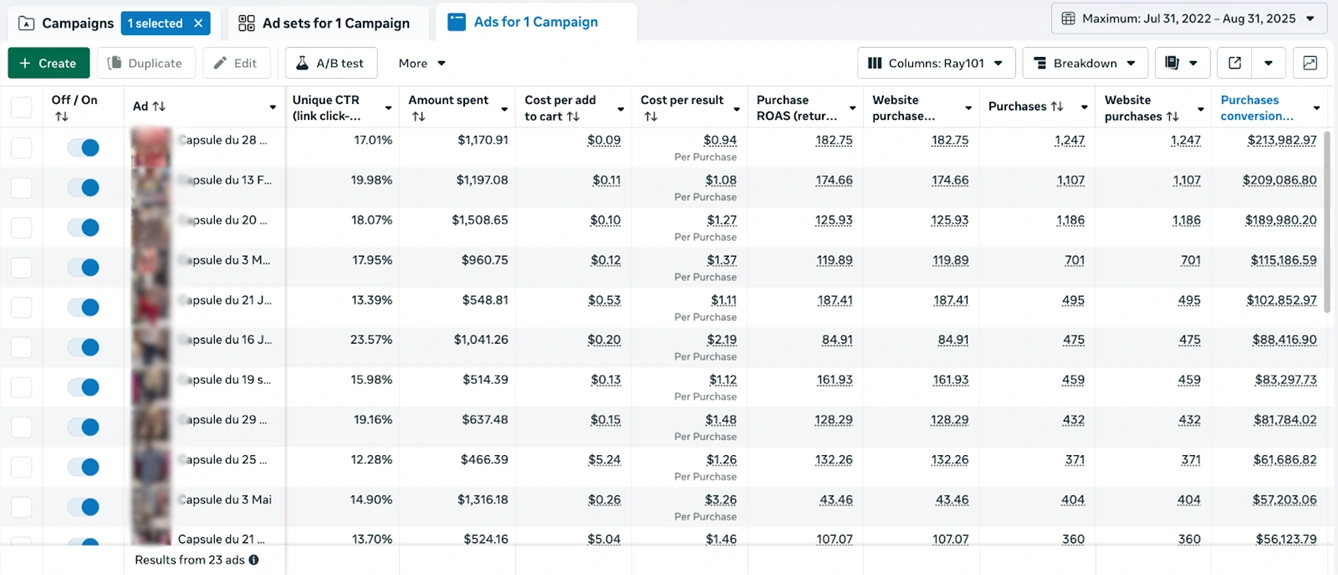Image resolution: width=1338 pixels, height=575 pixels.
Task: Select all ads with header checkbox
Action: coord(21,107)
